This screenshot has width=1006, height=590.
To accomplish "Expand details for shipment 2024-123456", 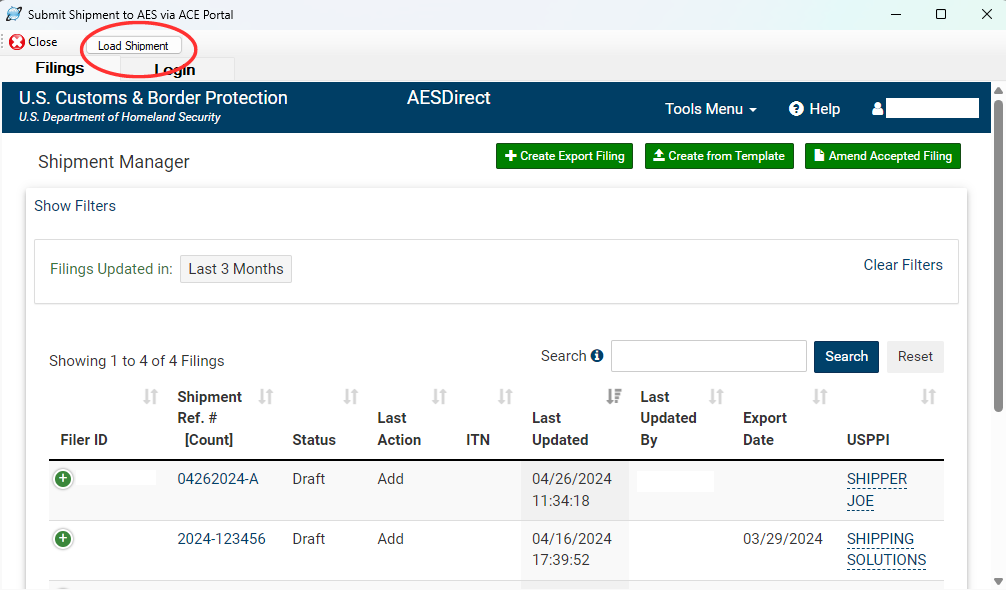I will point(63,539).
